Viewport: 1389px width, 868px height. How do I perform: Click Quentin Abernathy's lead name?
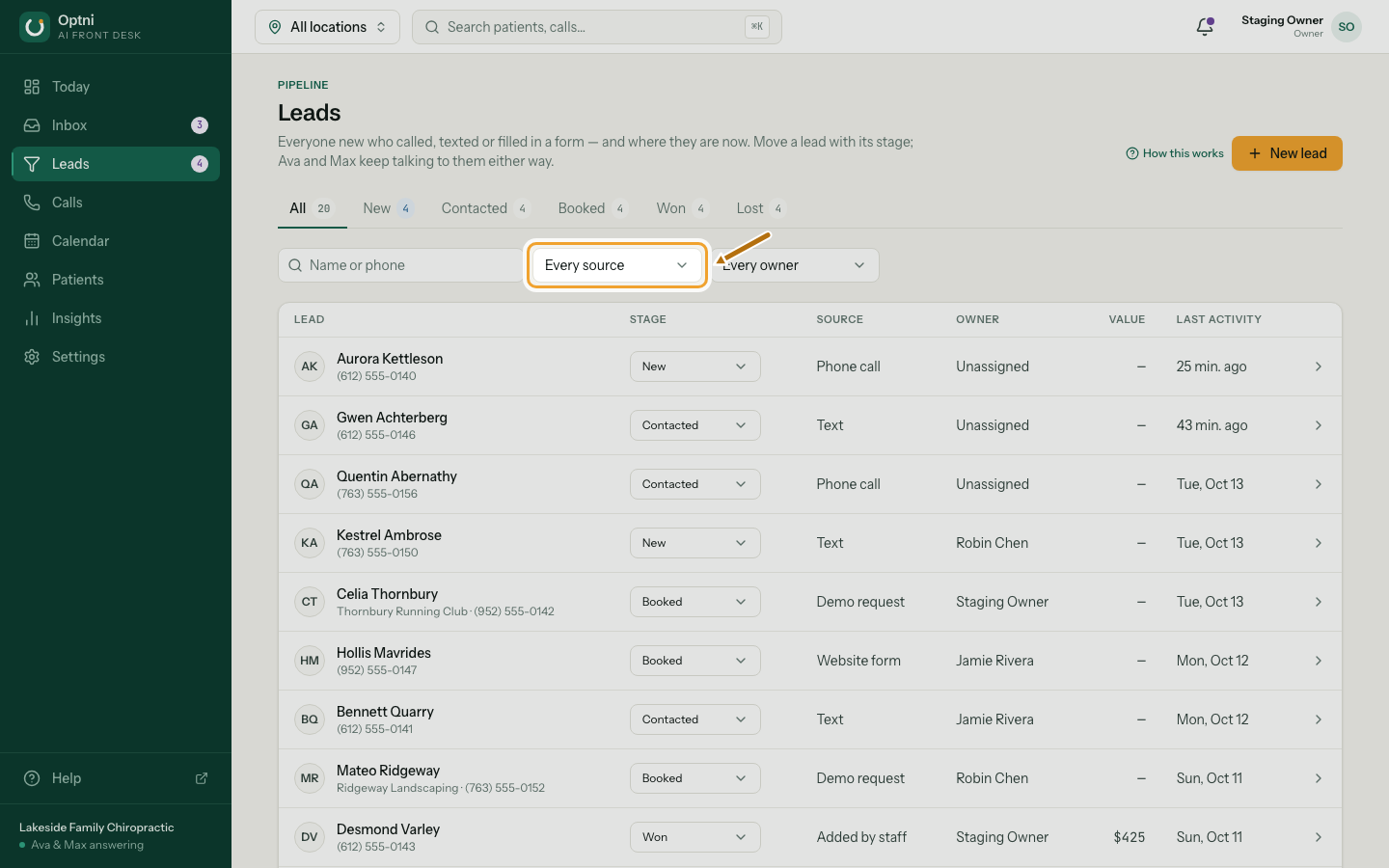click(396, 476)
